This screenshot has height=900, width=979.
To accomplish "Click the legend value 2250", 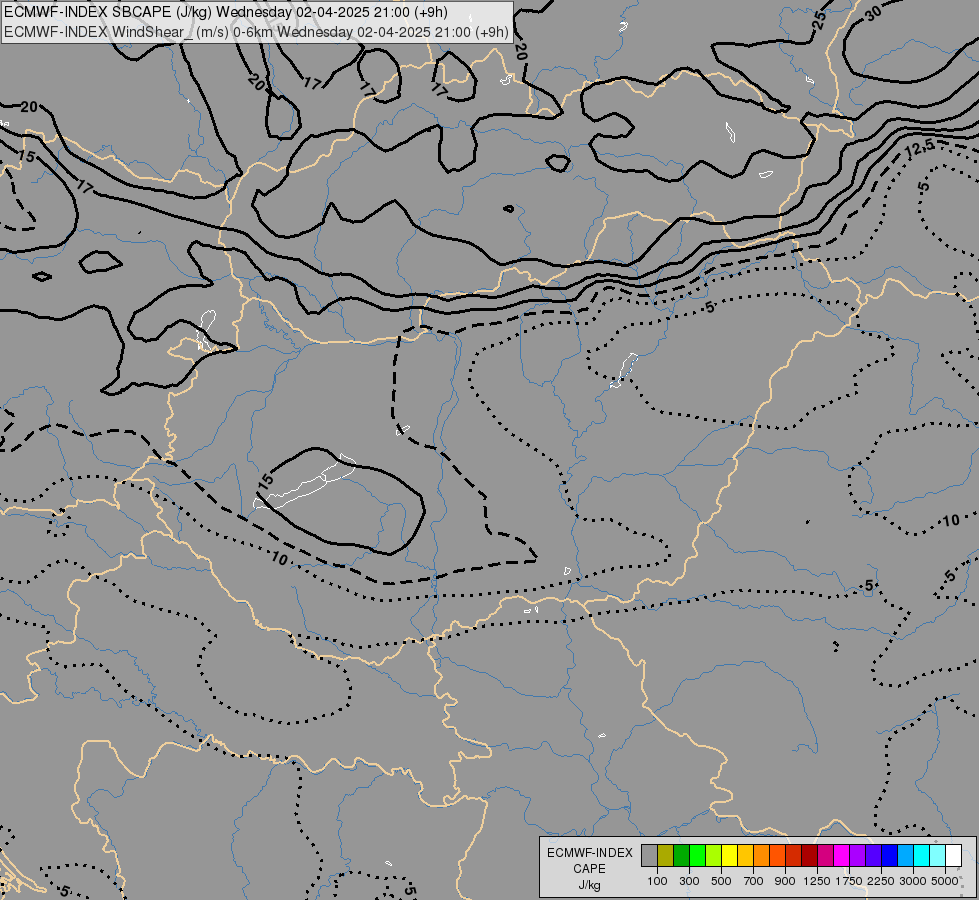I will click(880, 881).
